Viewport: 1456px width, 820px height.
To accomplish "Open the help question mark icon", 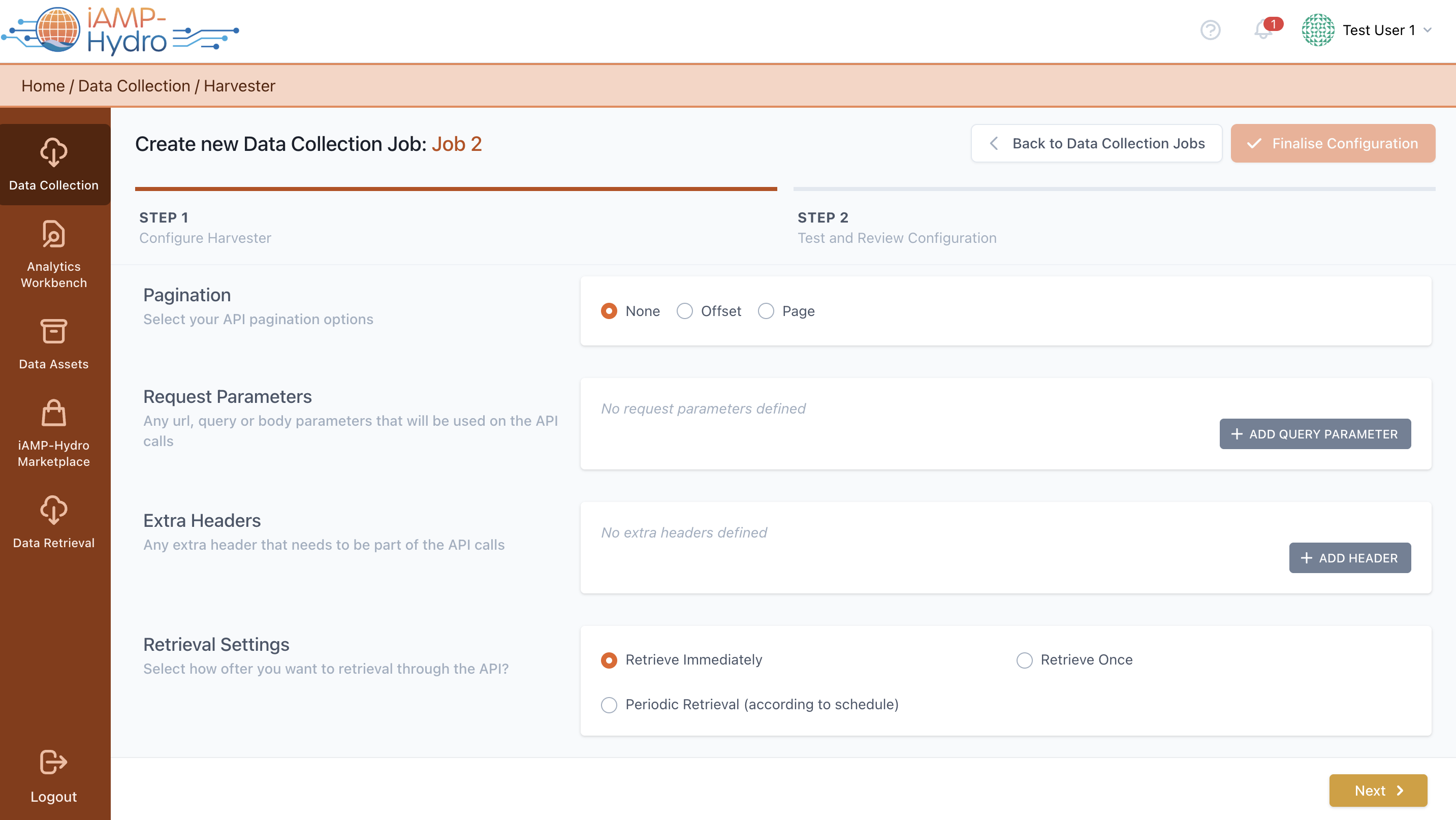I will (x=1210, y=30).
